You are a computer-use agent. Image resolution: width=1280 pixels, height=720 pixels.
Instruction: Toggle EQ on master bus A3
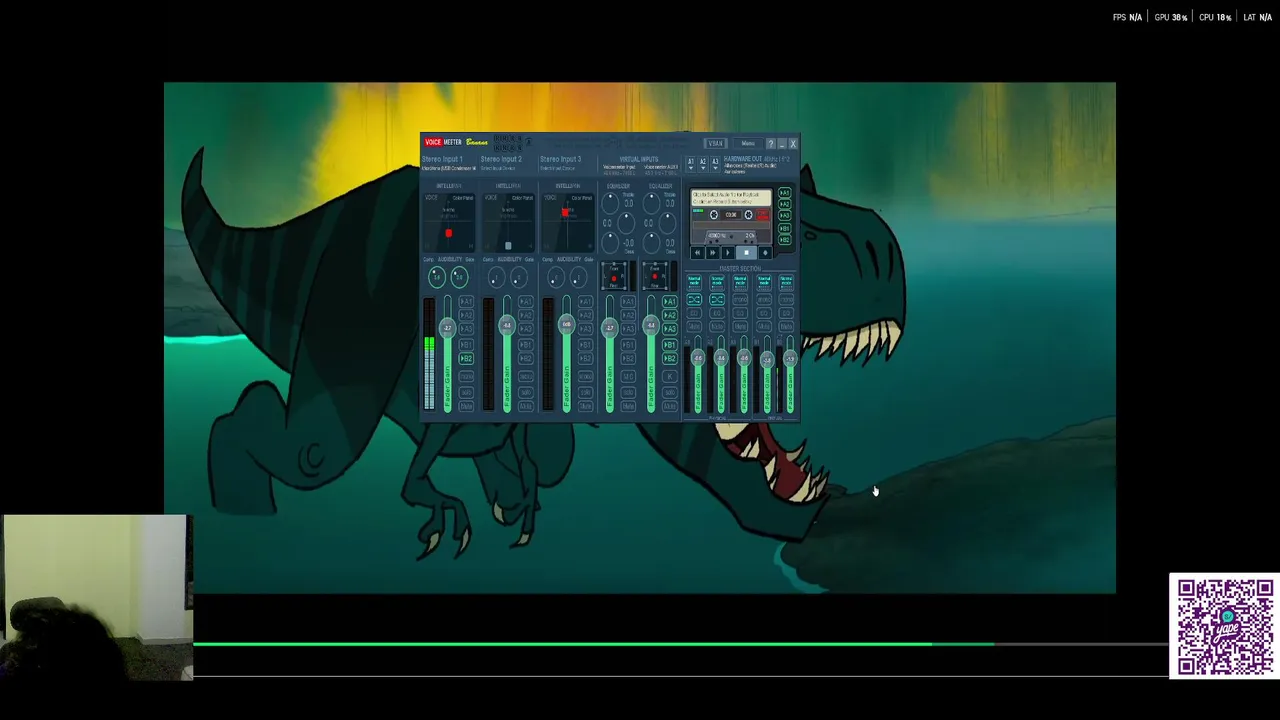click(740, 313)
